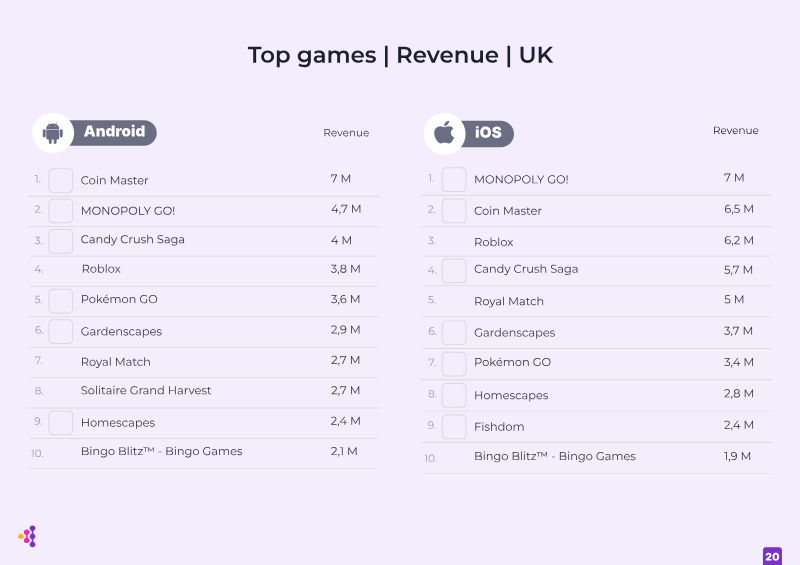
Task: Click the Android Revenue column header
Action: coord(346,133)
